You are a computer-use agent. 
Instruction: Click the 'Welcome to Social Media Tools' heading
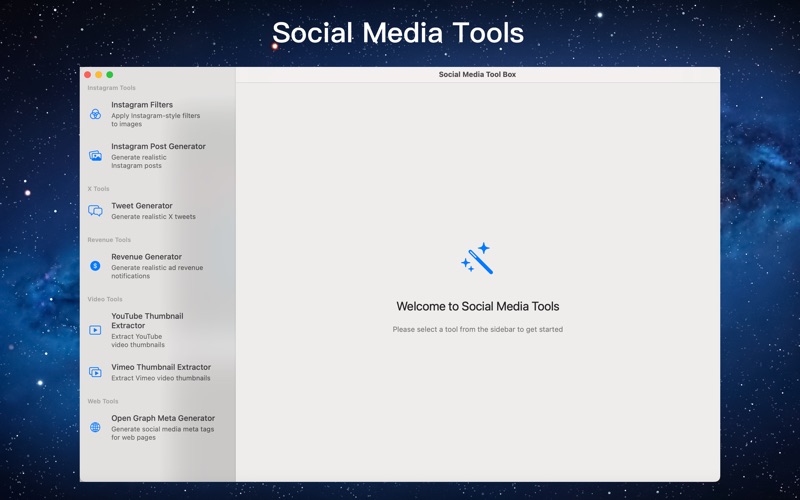(x=477, y=307)
